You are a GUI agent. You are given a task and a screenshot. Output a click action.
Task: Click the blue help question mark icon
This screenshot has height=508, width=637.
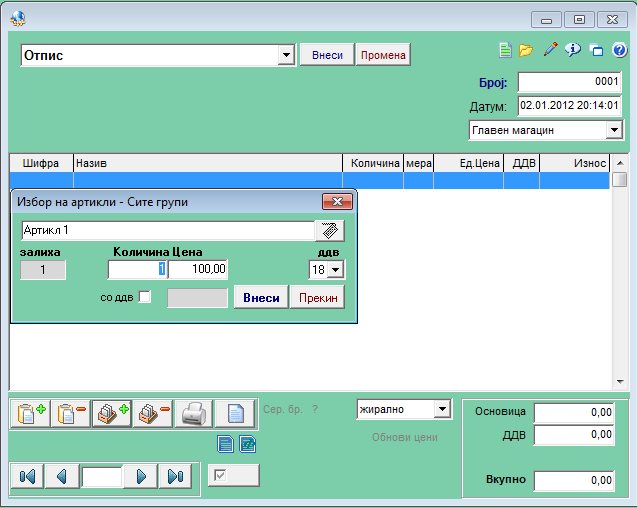618,50
